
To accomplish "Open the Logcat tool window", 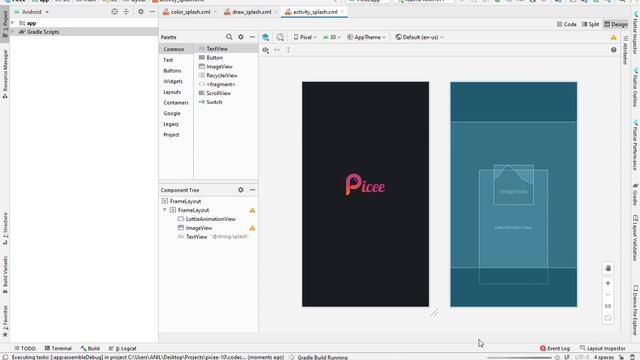I will pyautogui.click(x=122, y=348).
